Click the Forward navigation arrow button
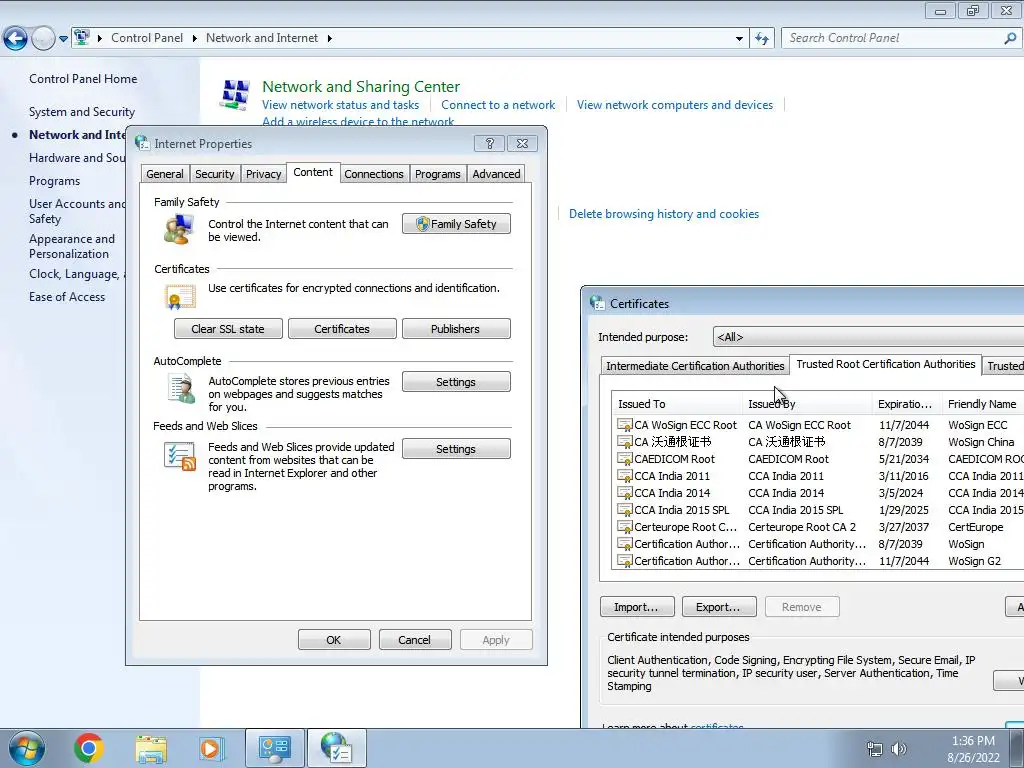The image size is (1024, 768). click(43, 39)
